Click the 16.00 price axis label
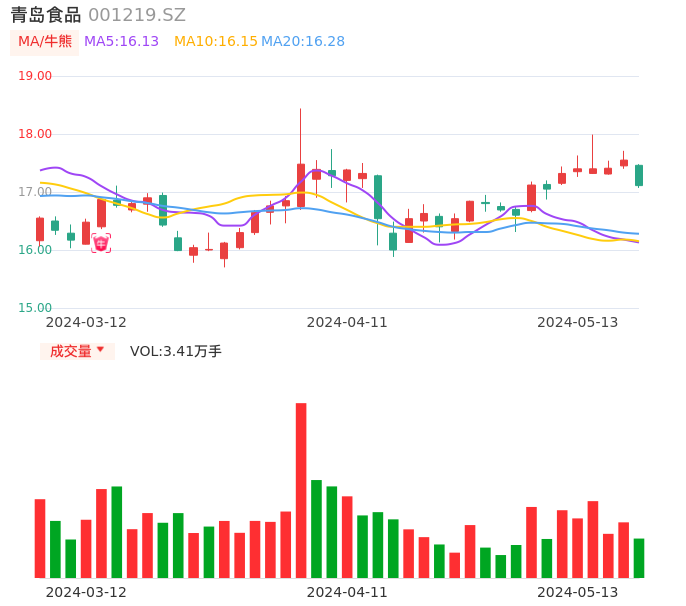Viewport: 686px width, 606px height. (x=35, y=250)
